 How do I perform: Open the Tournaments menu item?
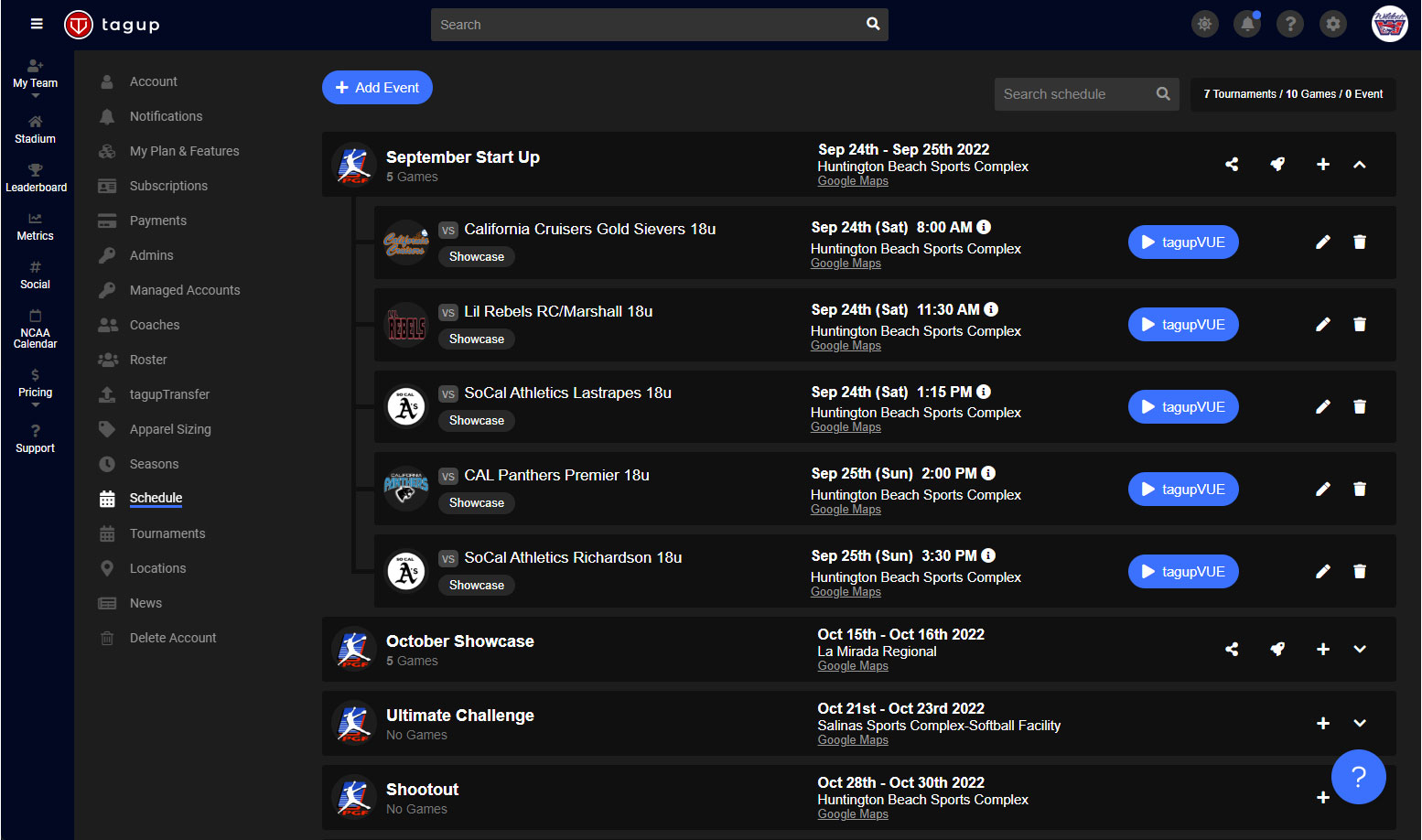click(x=167, y=533)
